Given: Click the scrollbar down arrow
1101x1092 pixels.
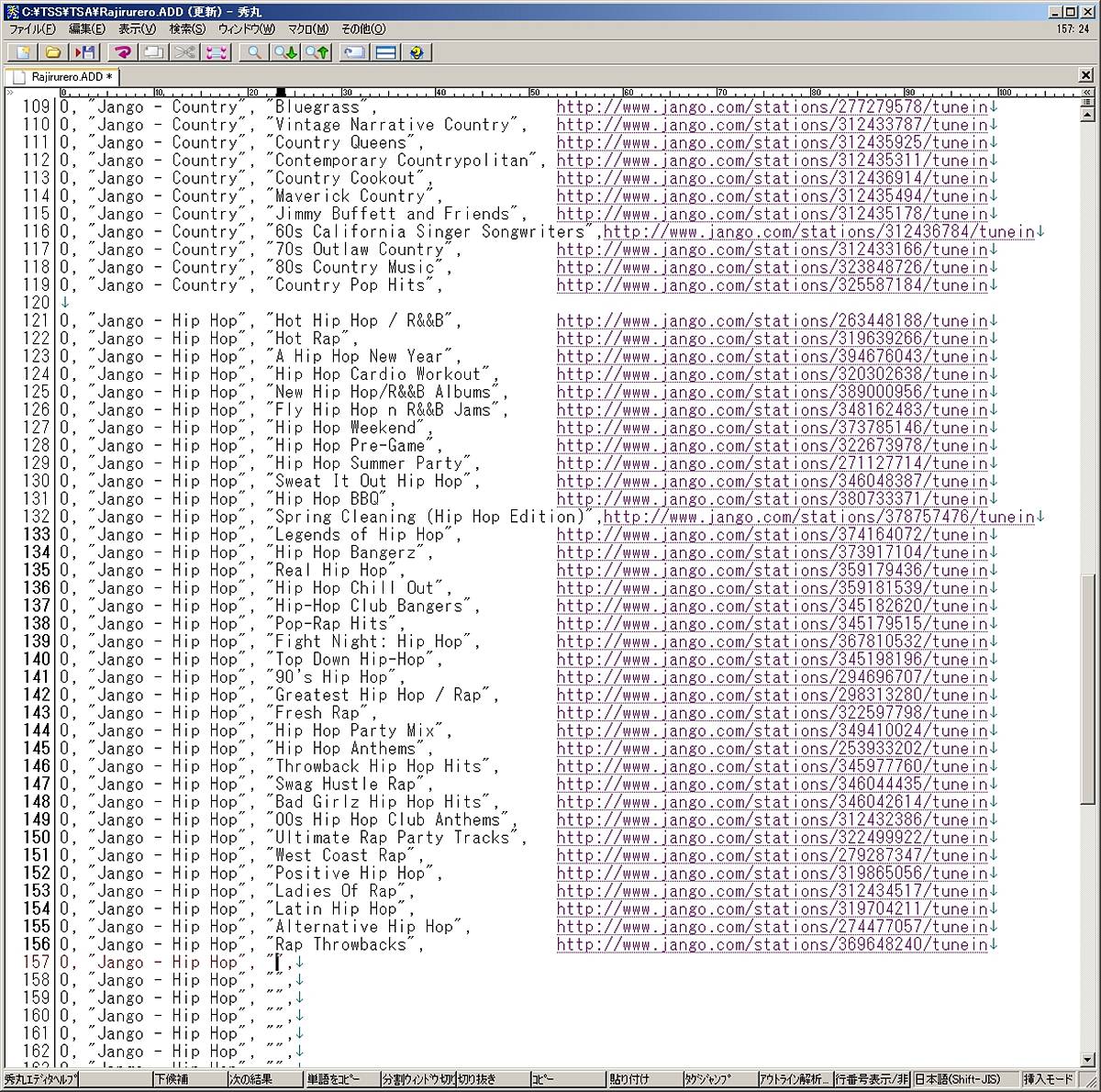Looking at the screenshot, I should click(x=1087, y=1060).
